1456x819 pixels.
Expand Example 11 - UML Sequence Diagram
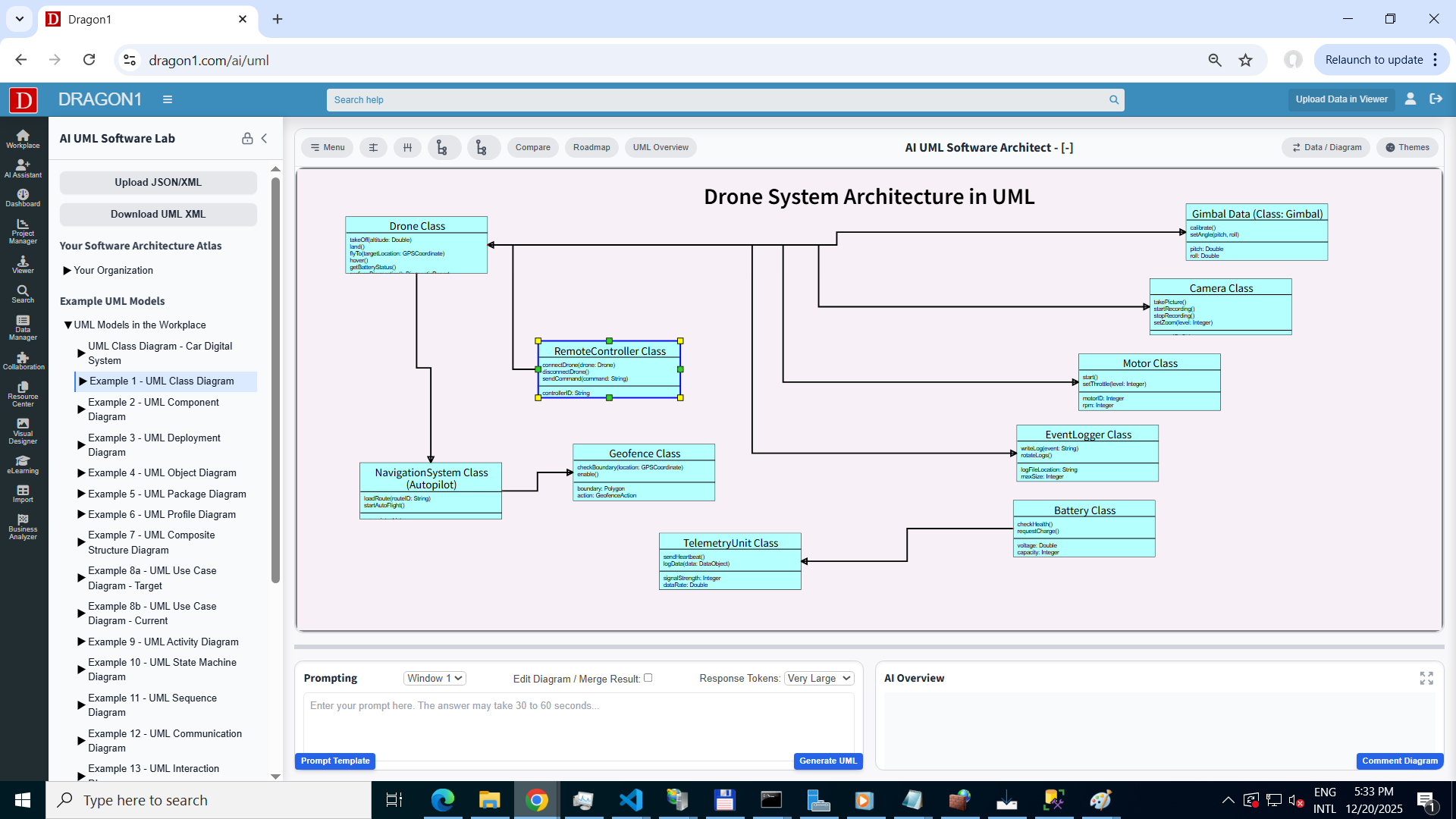82,704
